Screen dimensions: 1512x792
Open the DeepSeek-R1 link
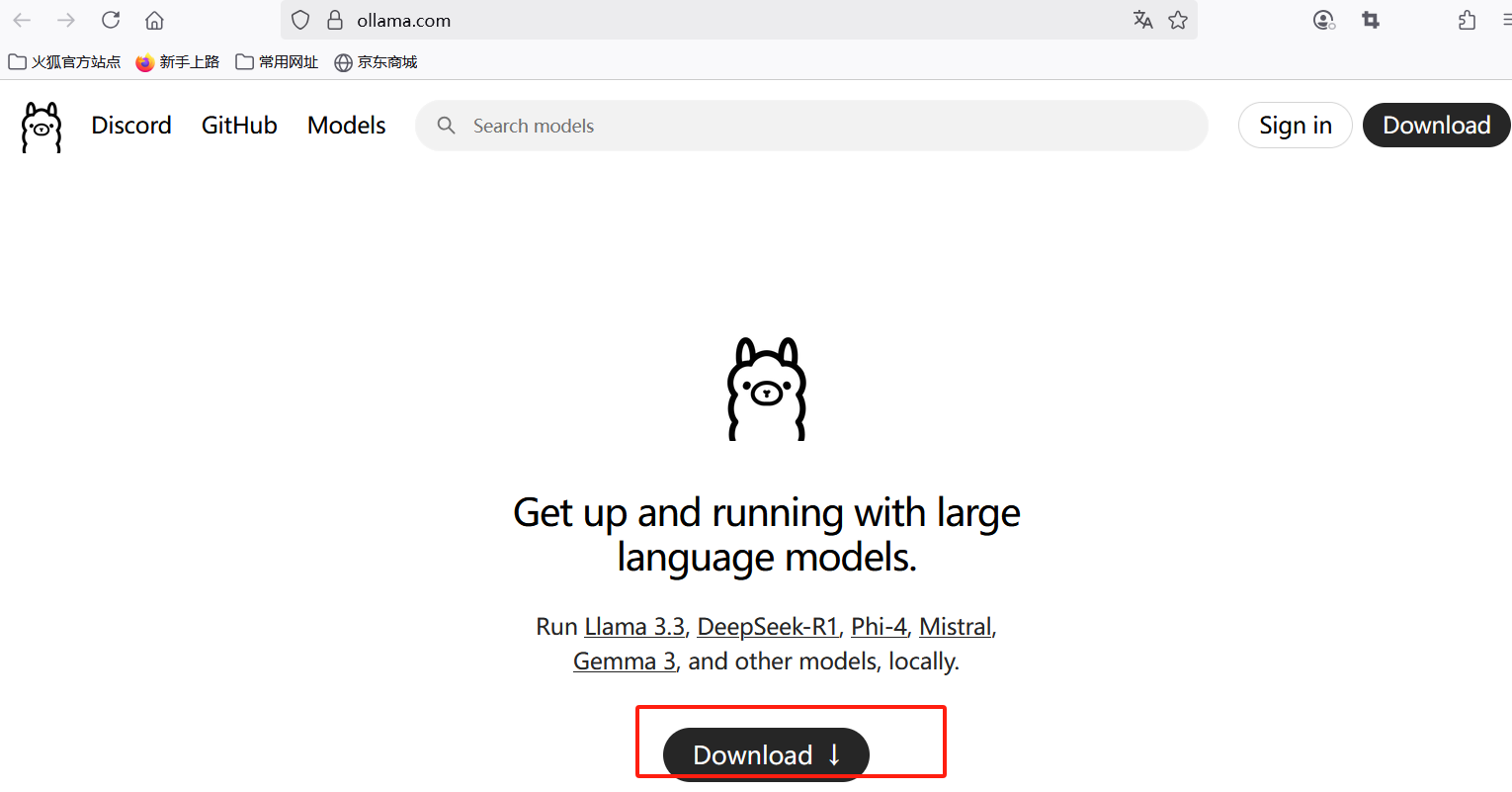768,627
